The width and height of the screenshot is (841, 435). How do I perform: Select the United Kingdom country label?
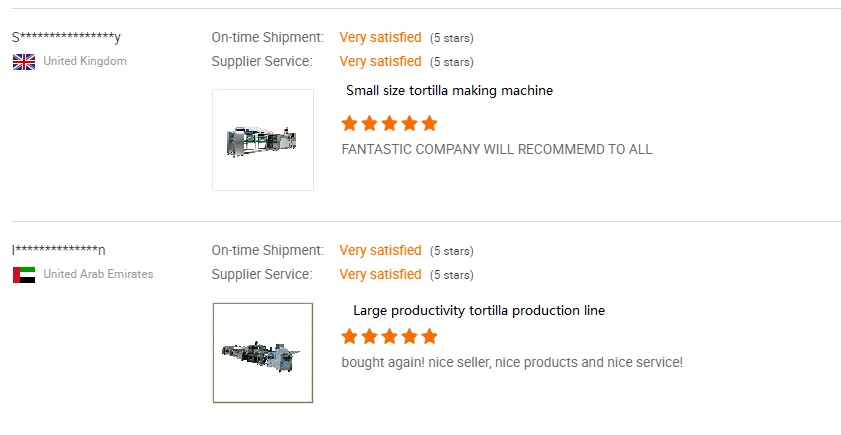[85, 62]
